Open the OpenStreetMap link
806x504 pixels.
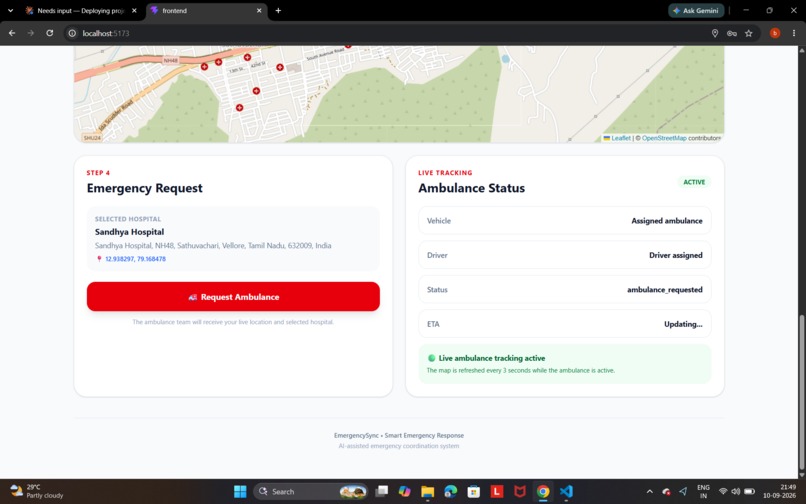pos(664,138)
